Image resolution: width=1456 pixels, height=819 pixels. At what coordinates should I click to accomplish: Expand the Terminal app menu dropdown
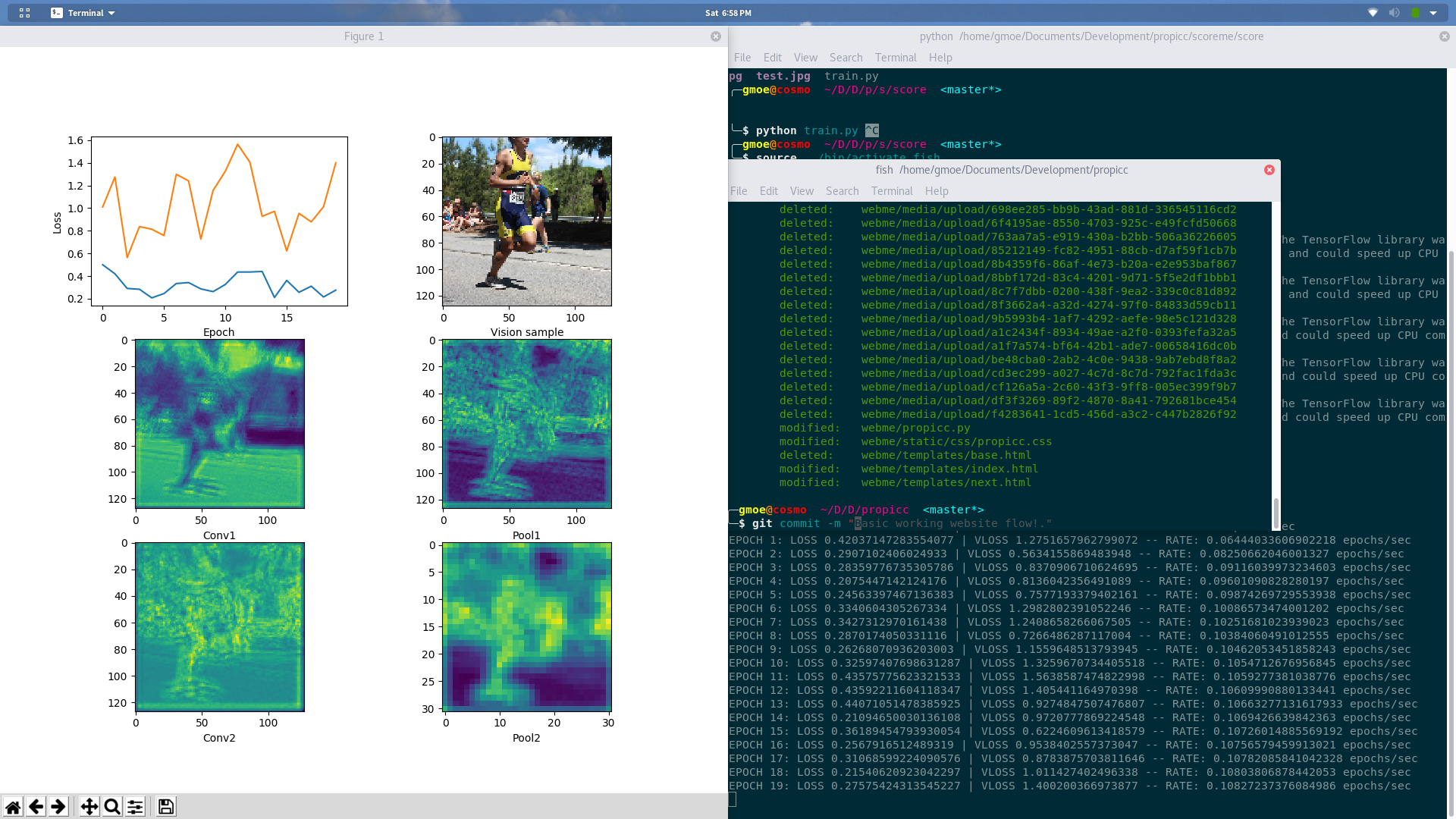click(83, 13)
